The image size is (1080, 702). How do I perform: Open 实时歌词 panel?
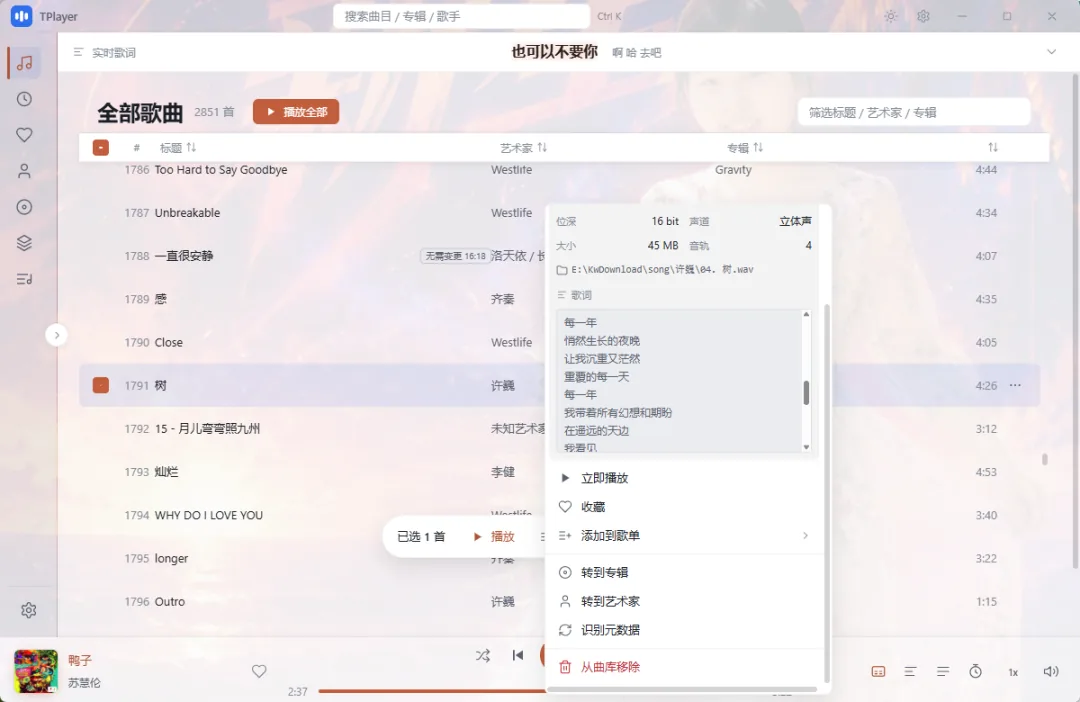(105, 52)
